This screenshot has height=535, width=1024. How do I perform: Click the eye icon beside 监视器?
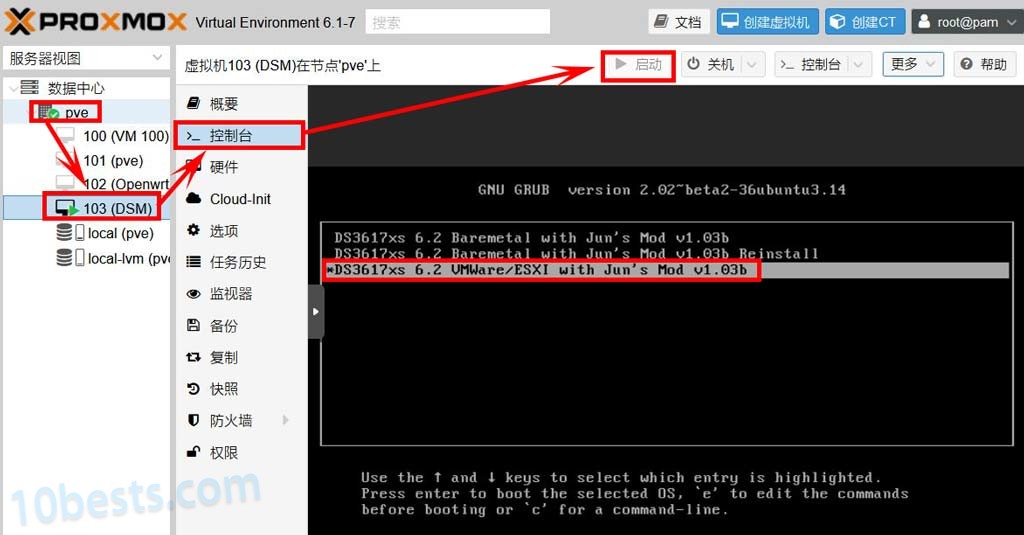pos(194,294)
